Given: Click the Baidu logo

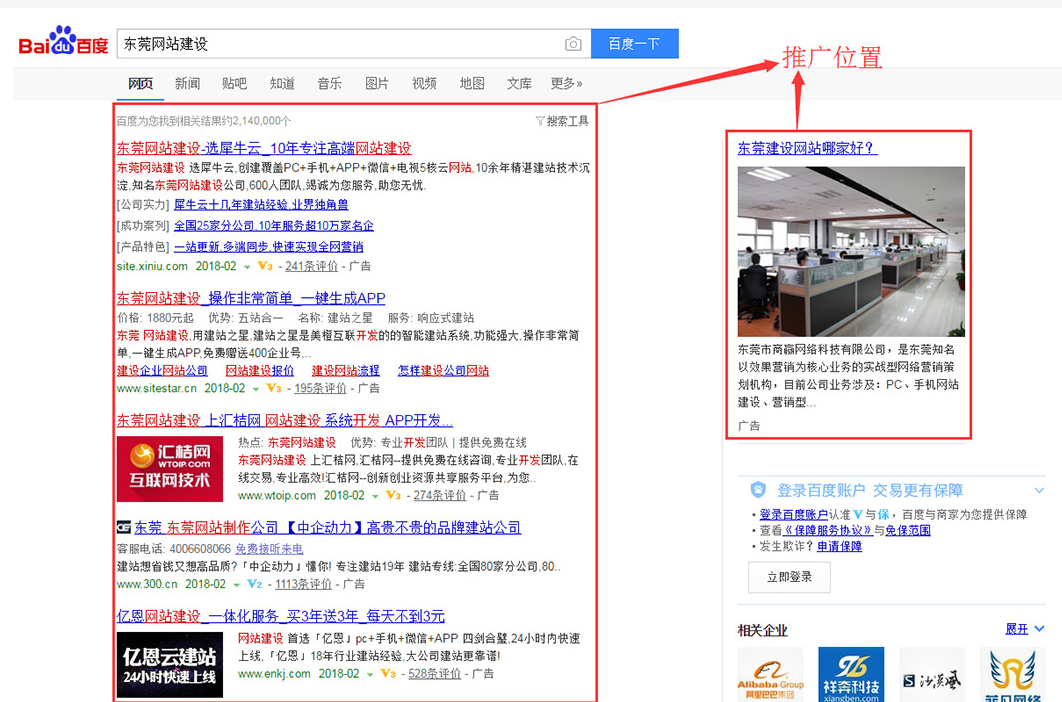Looking at the screenshot, I should 63,41.
